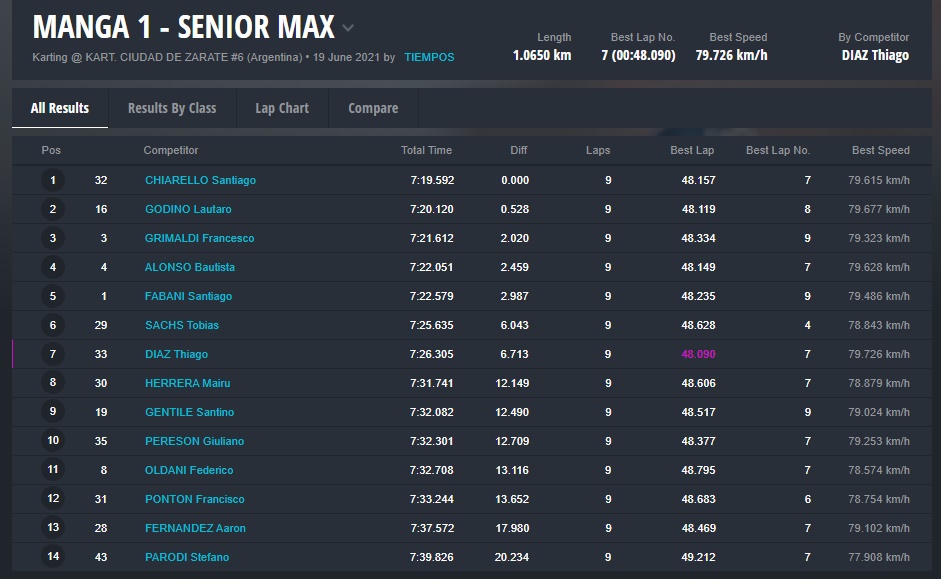Click the Best Speed column header
This screenshot has width=941, height=579.
[x=880, y=150]
